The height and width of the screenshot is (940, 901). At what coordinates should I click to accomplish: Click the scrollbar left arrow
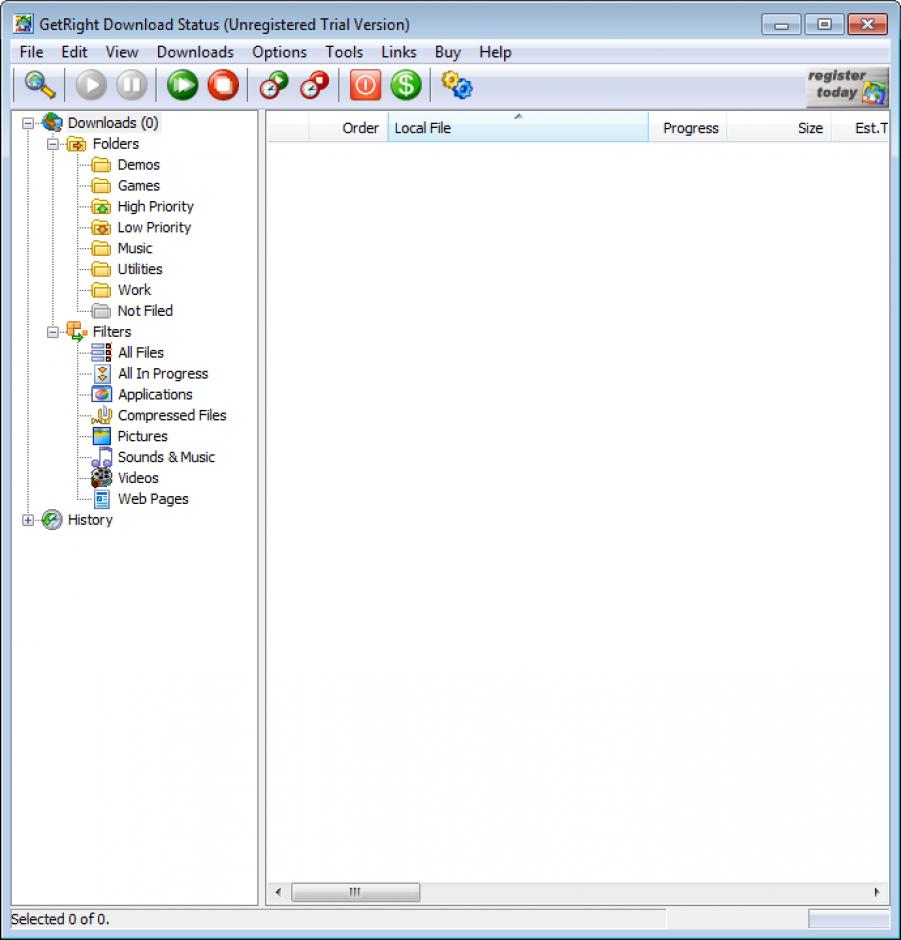278,892
